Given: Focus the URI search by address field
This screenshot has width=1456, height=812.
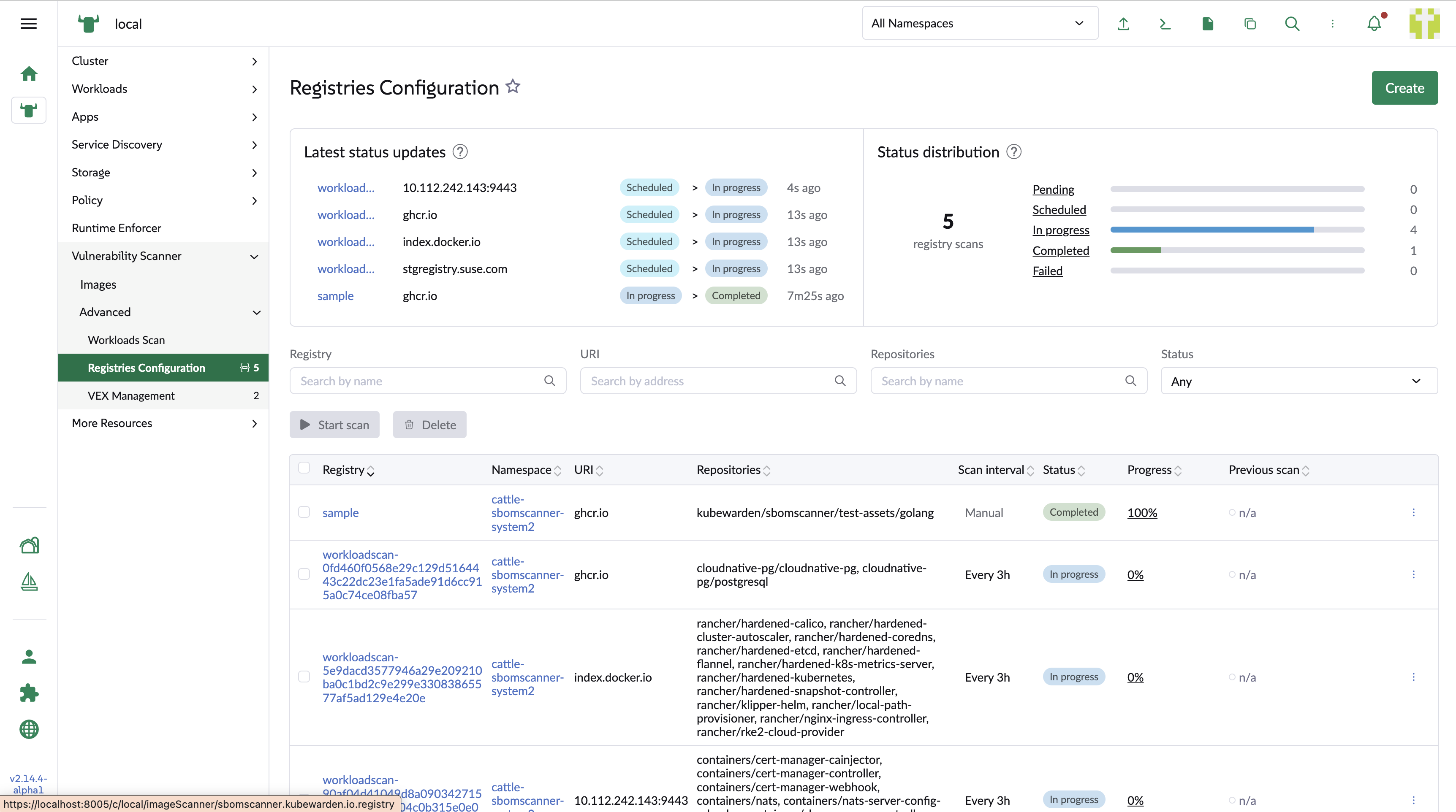Looking at the screenshot, I should 718,381.
